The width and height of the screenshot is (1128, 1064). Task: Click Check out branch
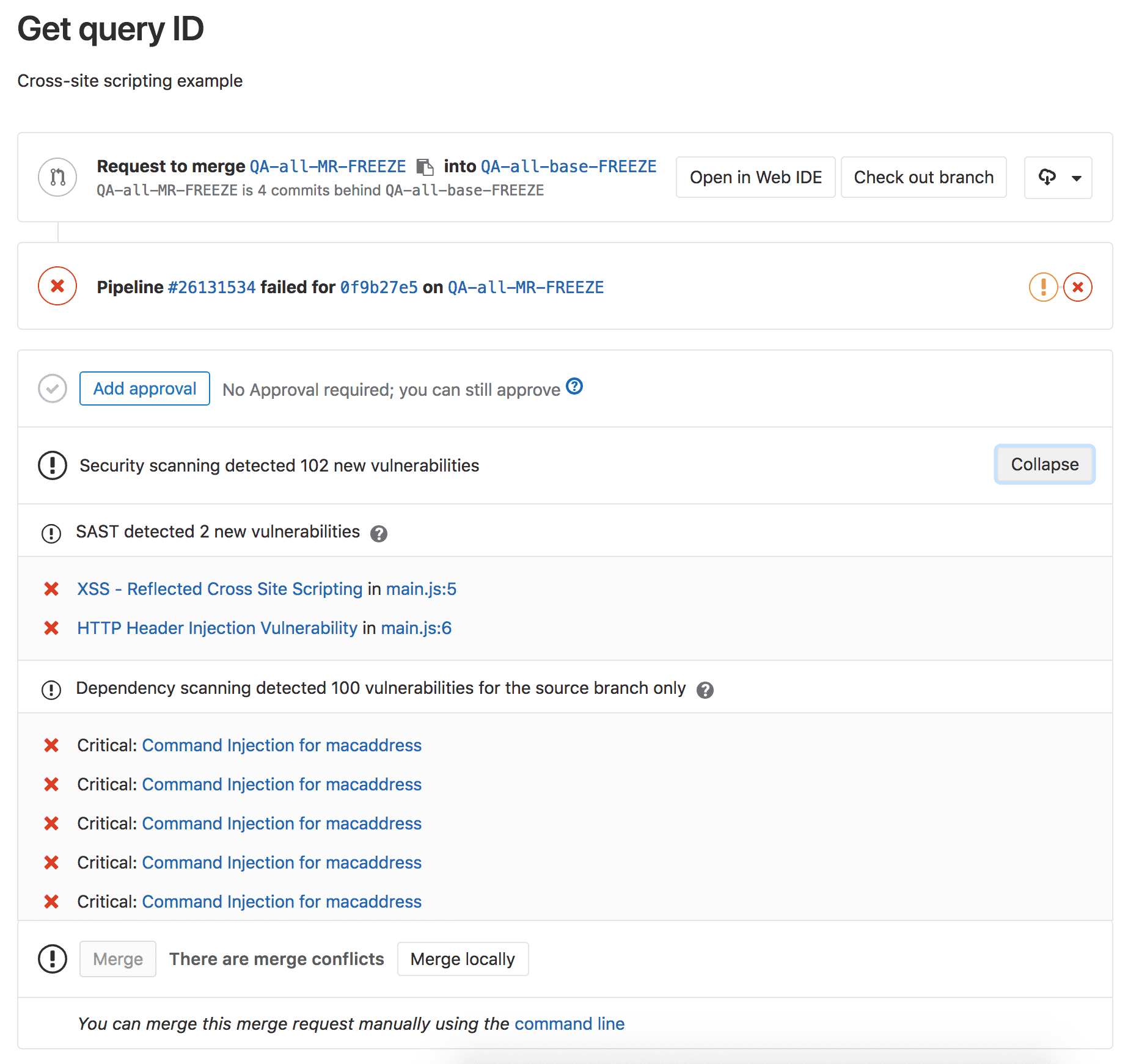coord(923,177)
